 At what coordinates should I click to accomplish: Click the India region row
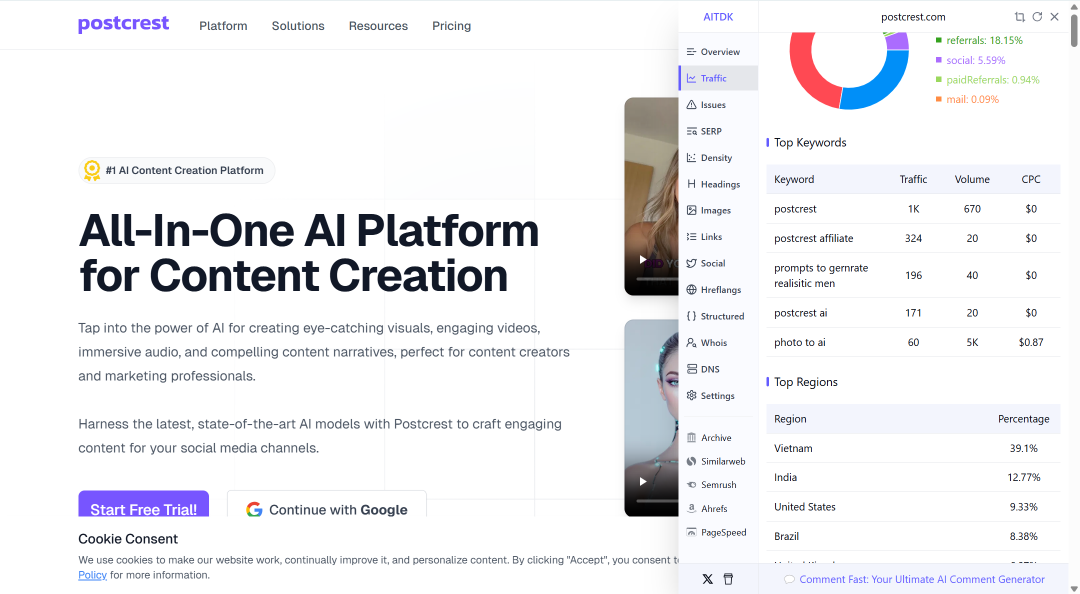pos(913,478)
